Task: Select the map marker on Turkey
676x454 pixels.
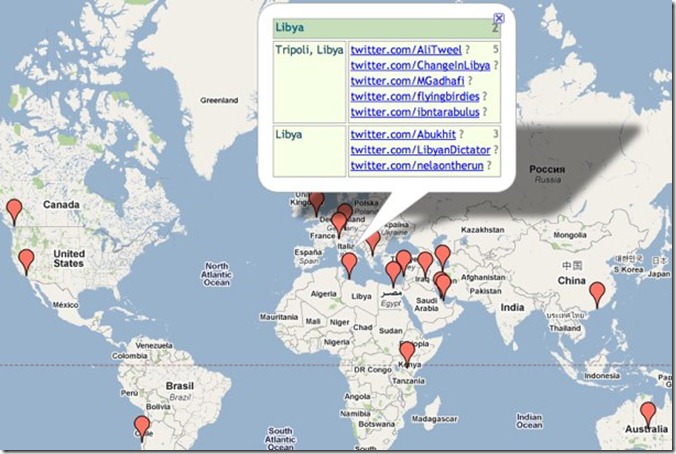Action: [404, 261]
